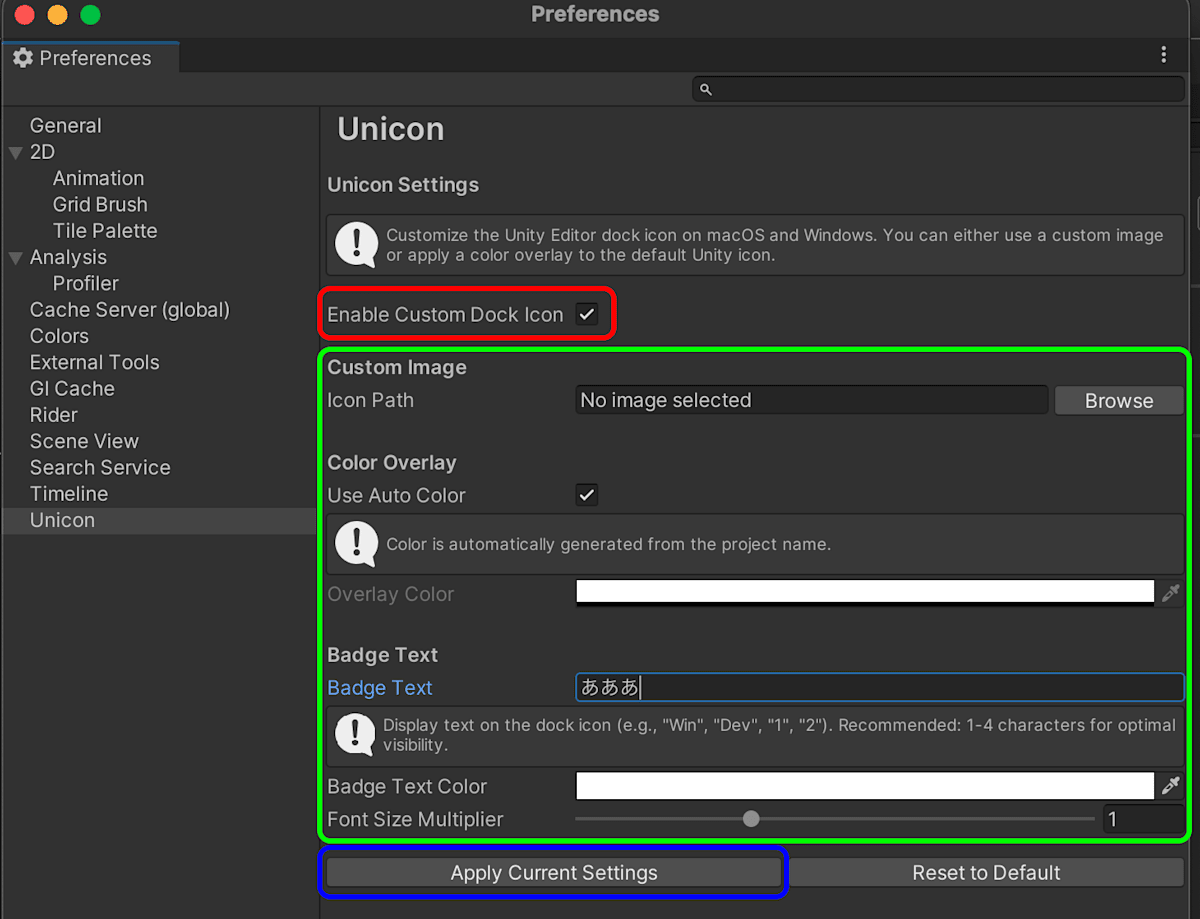Viewport: 1200px width, 919px height.
Task: Toggle the Use Auto Color checkbox
Action: pos(587,495)
